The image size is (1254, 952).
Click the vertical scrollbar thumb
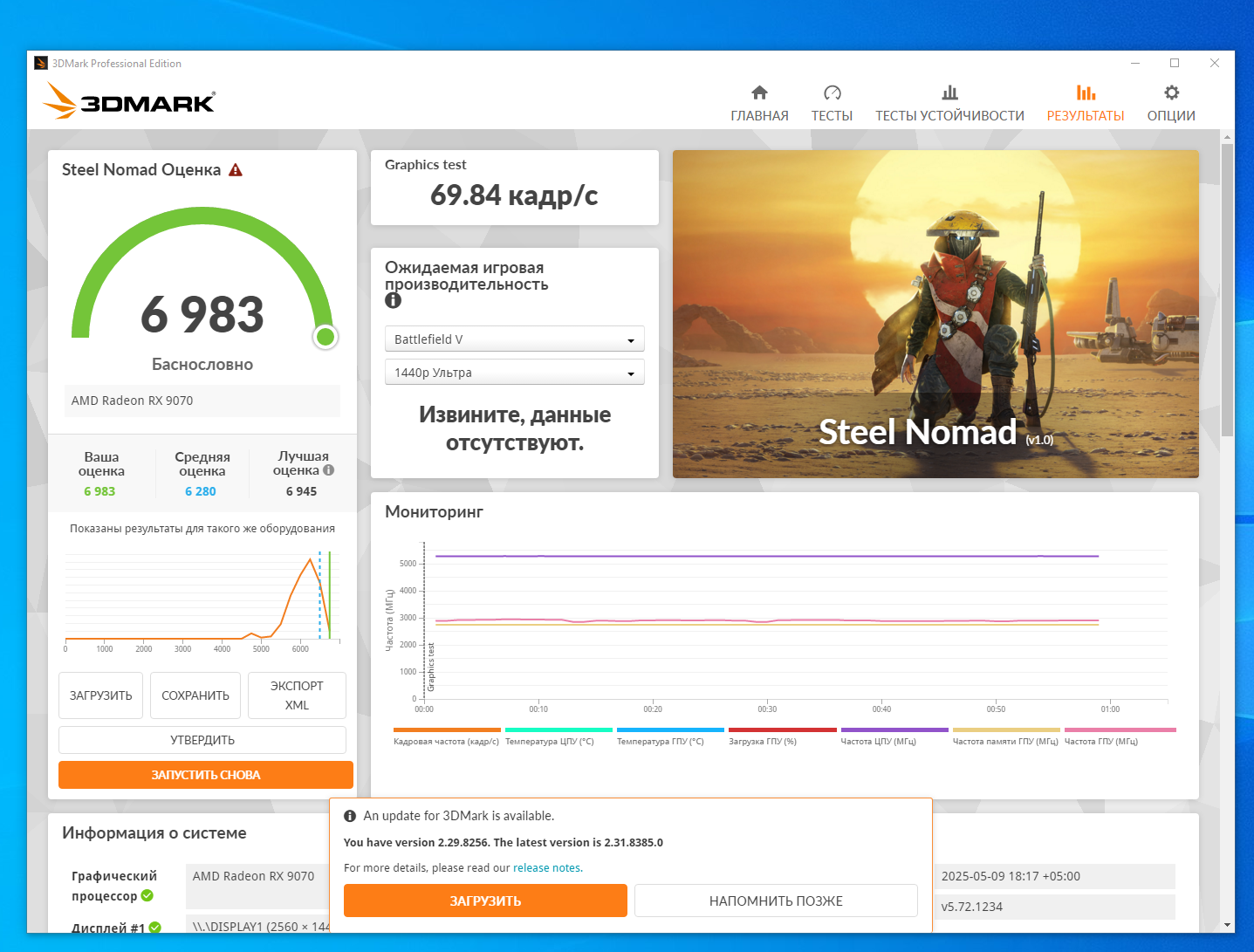pos(1228,290)
